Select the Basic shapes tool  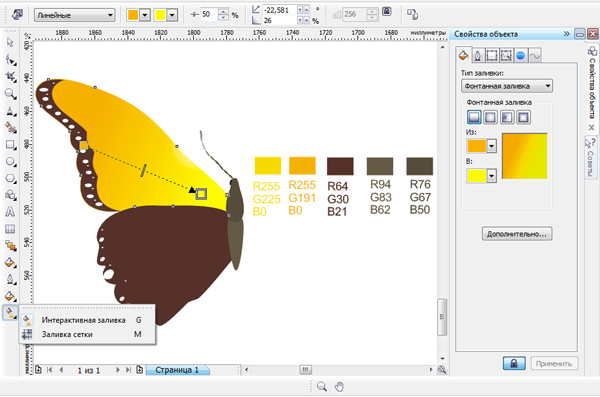[x=10, y=195]
